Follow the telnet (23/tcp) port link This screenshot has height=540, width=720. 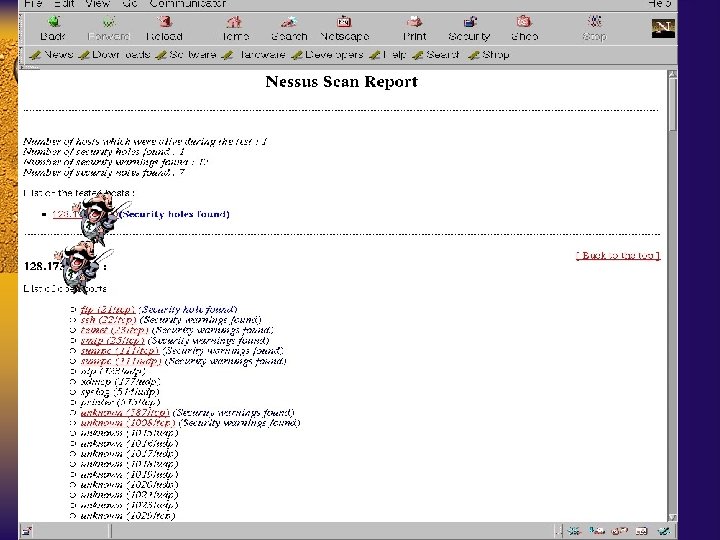[x=114, y=330]
